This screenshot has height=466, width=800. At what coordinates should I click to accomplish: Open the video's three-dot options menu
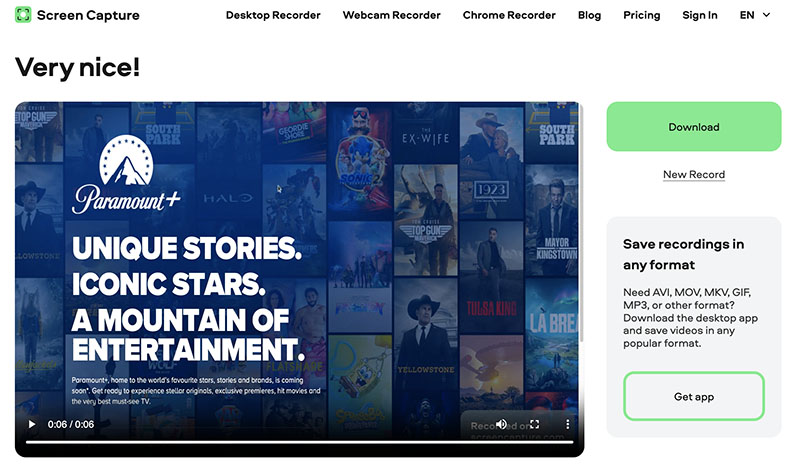click(x=567, y=425)
